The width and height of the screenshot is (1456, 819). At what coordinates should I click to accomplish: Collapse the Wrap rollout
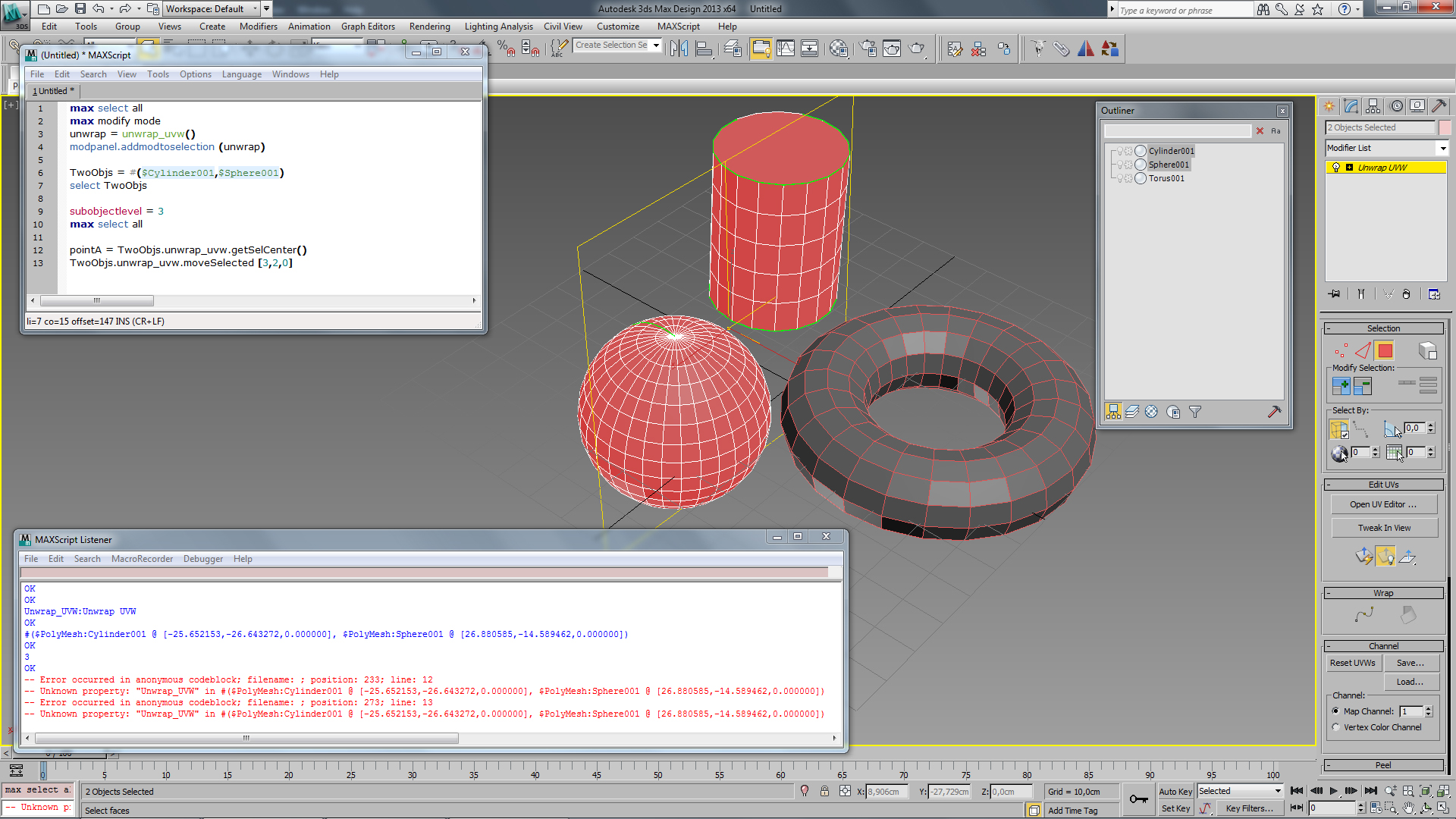coord(1384,593)
